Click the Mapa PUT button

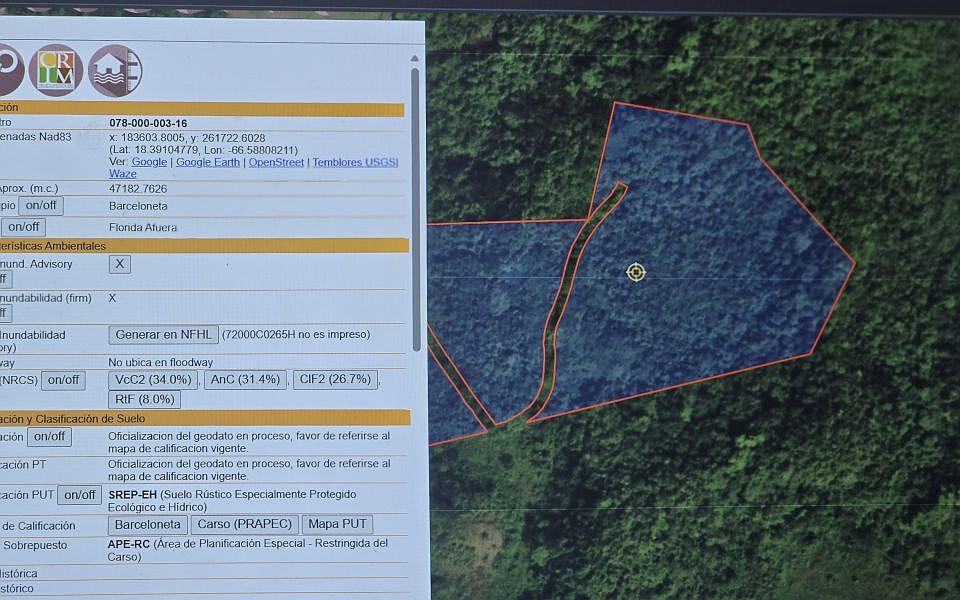point(338,525)
